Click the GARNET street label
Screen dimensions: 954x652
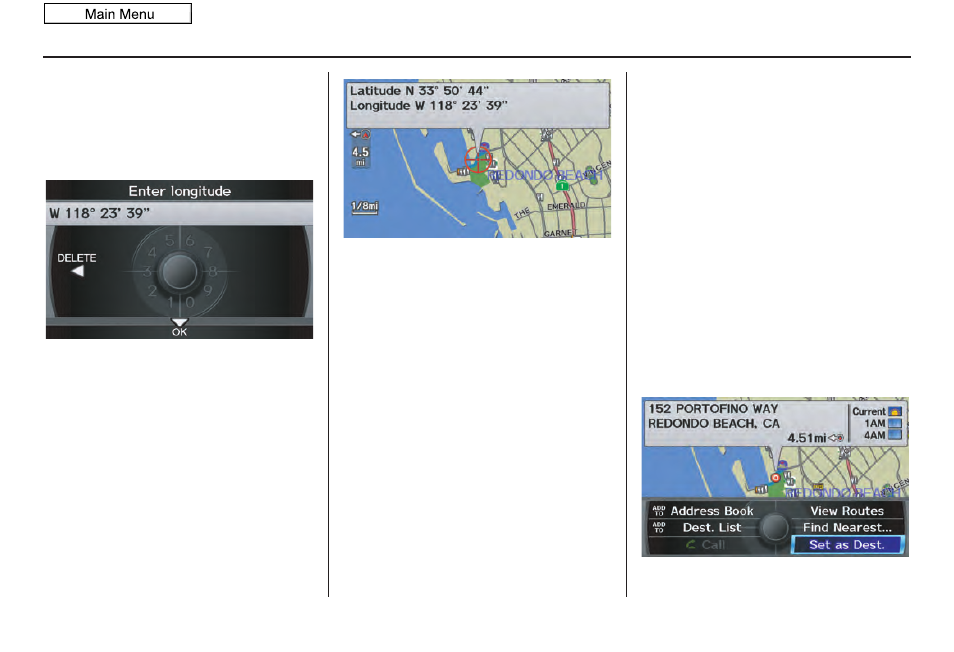[558, 233]
